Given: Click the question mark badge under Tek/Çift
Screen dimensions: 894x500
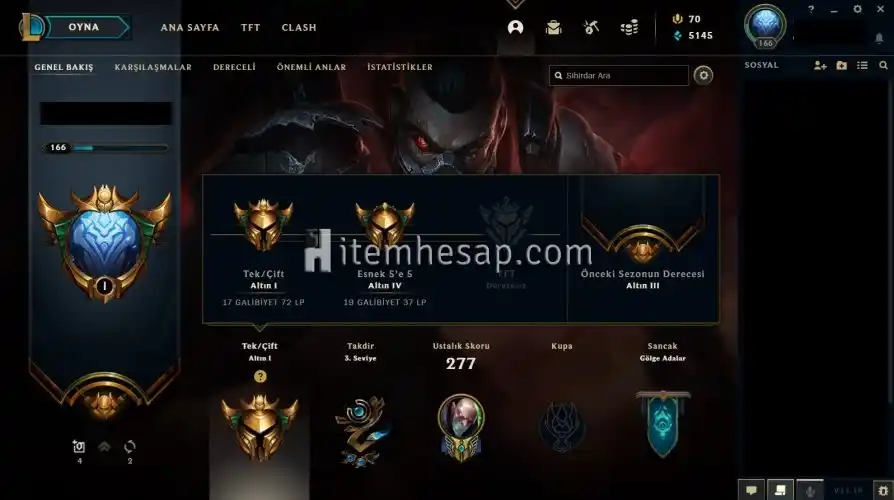Looking at the screenshot, I should (260, 376).
